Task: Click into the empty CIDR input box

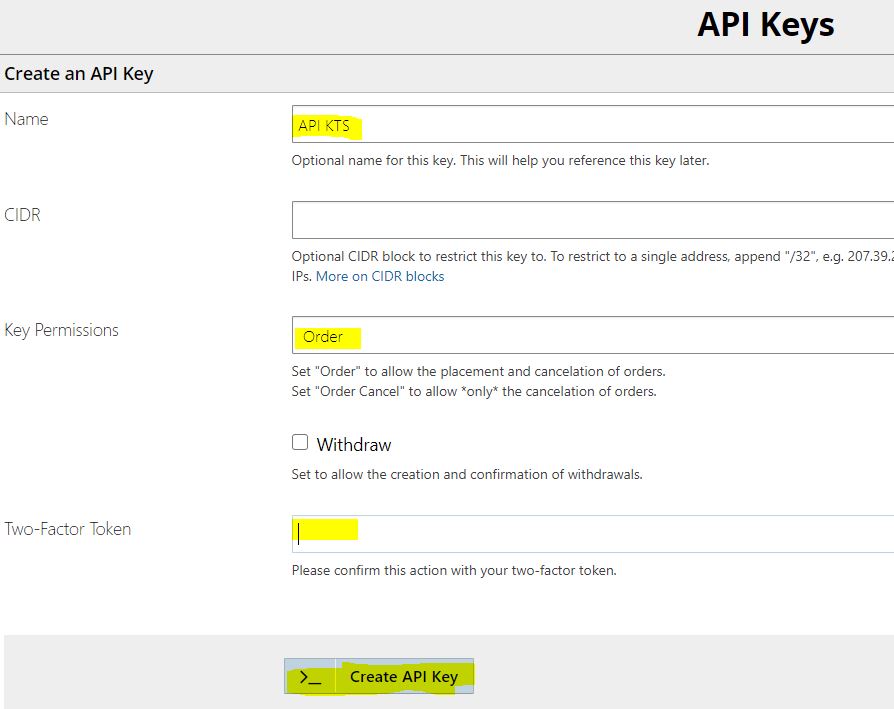Action: (x=592, y=220)
